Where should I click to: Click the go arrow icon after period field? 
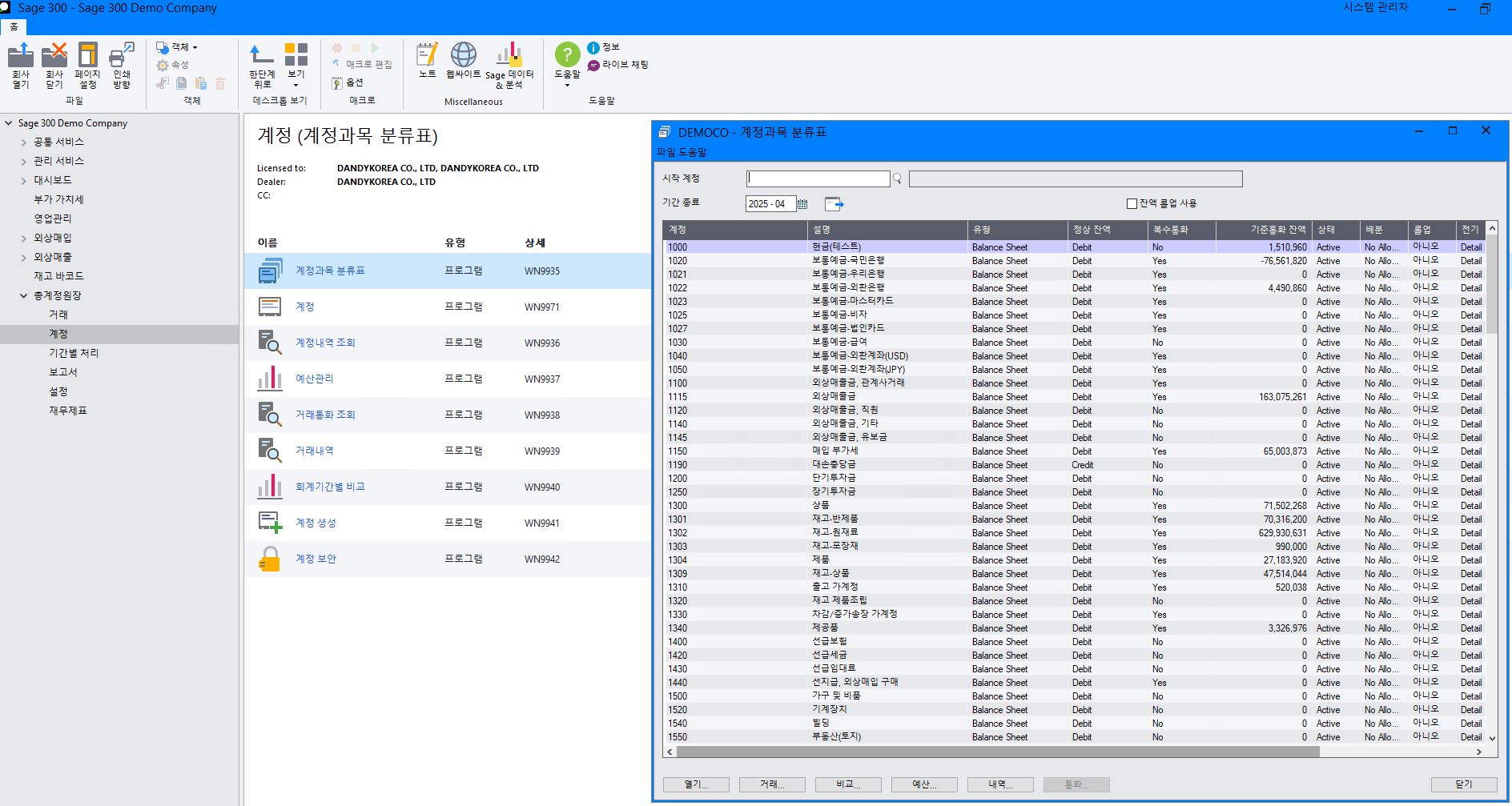pyautogui.click(x=834, y=204)
